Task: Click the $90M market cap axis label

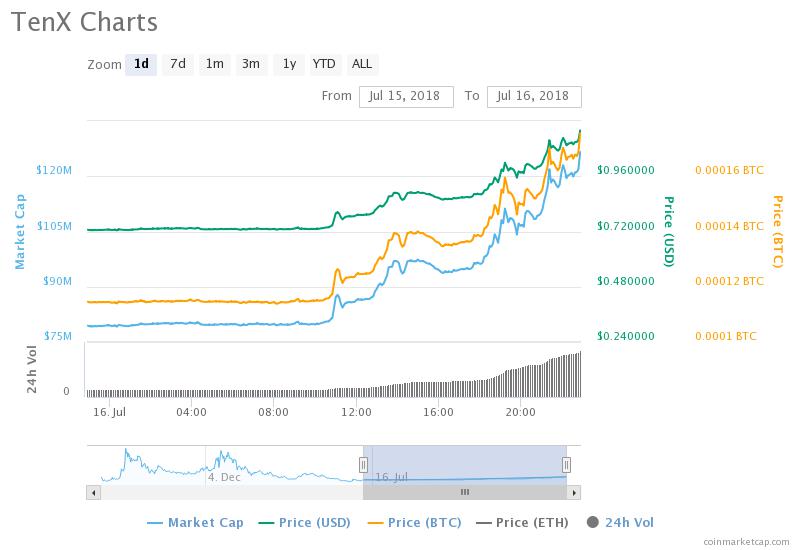Action: coord(57,281)
